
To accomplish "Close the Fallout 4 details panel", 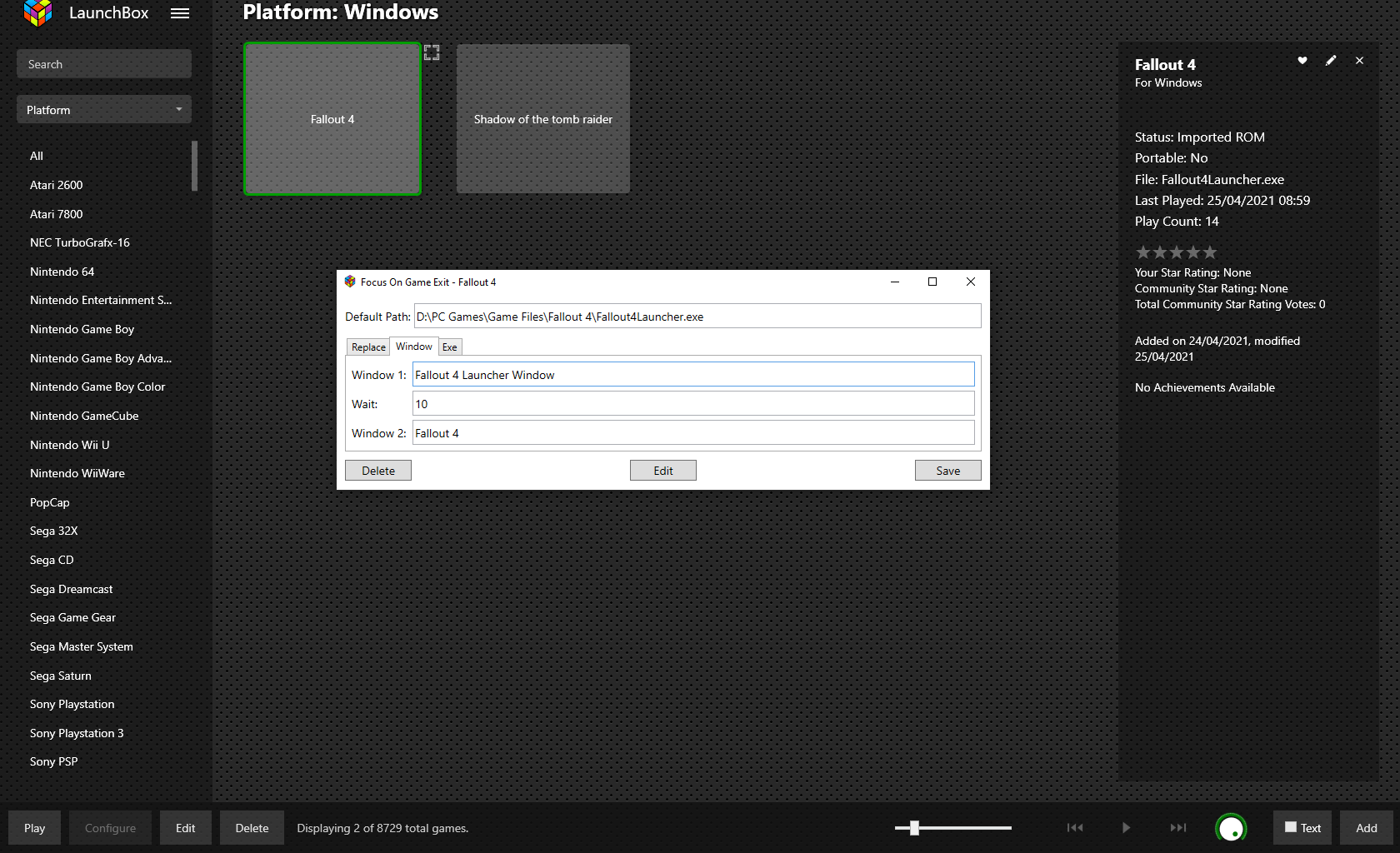I will [1359, 60].
